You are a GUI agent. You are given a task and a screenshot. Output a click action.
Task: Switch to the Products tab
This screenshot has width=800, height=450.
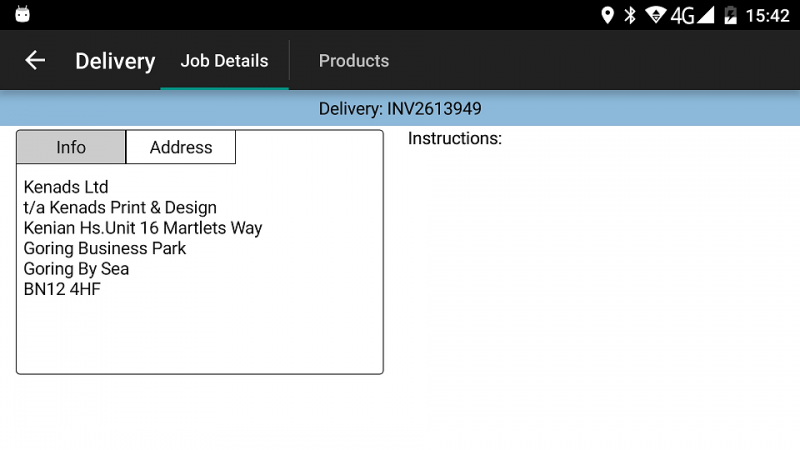pyautogui.click(x=353, y=61)
